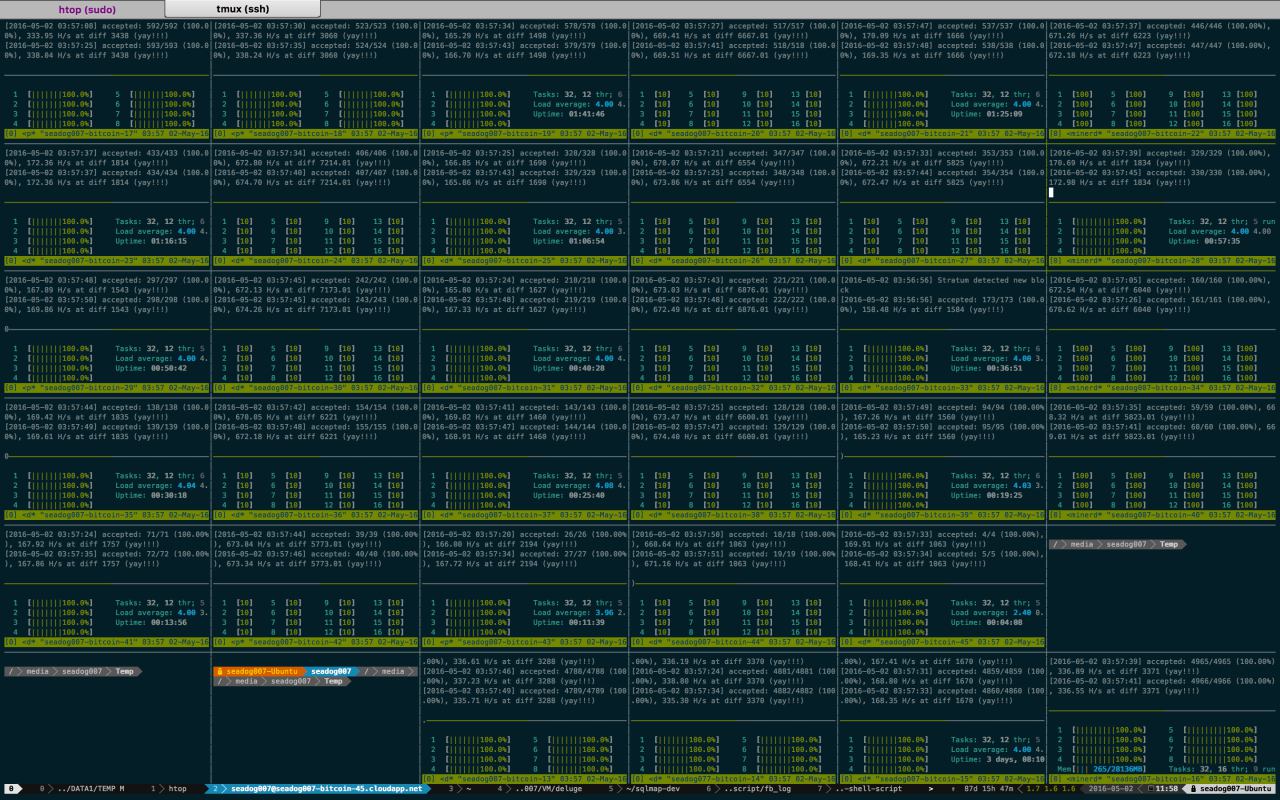Click the orange lock icon in seadog007-Ubuntu prompt
Image resolution: width=1280 pixels, height=800 pixels.
tap(220, 671)
